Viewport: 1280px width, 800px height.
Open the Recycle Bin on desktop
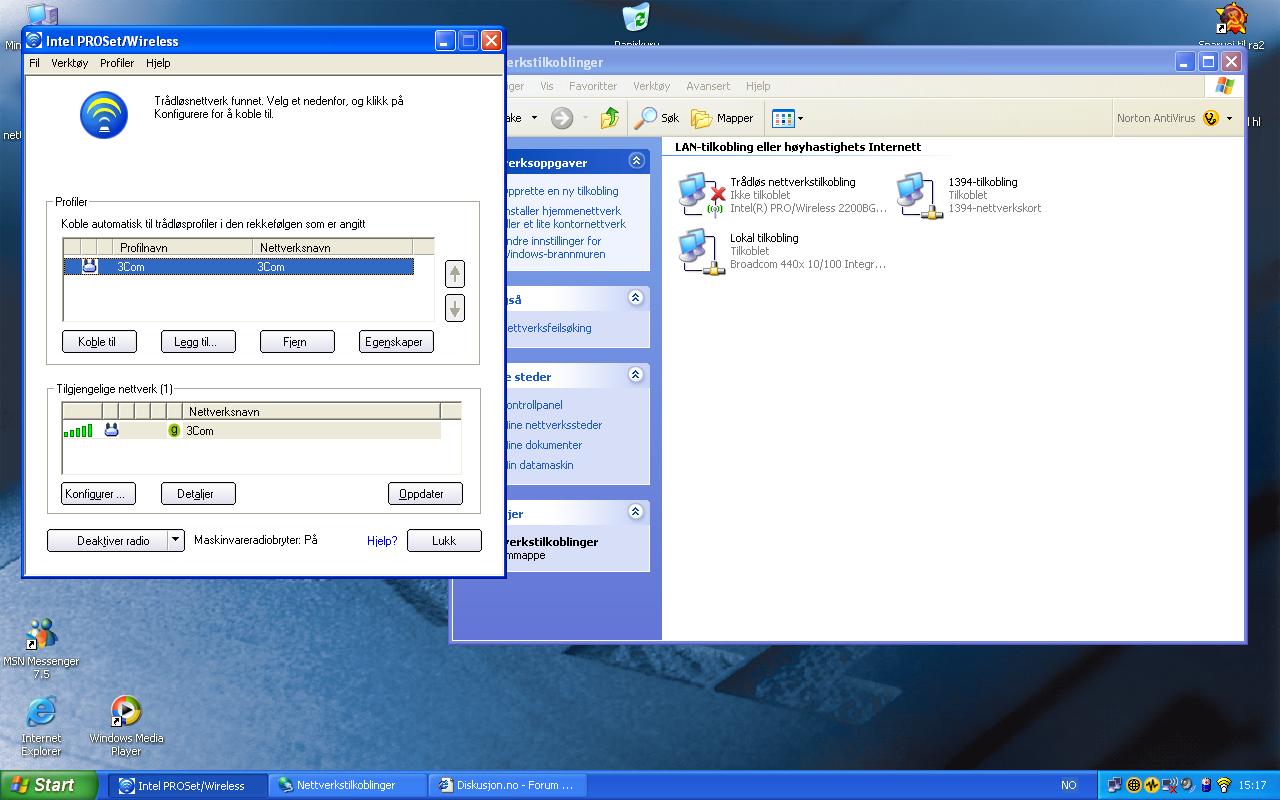coord(636,18)
